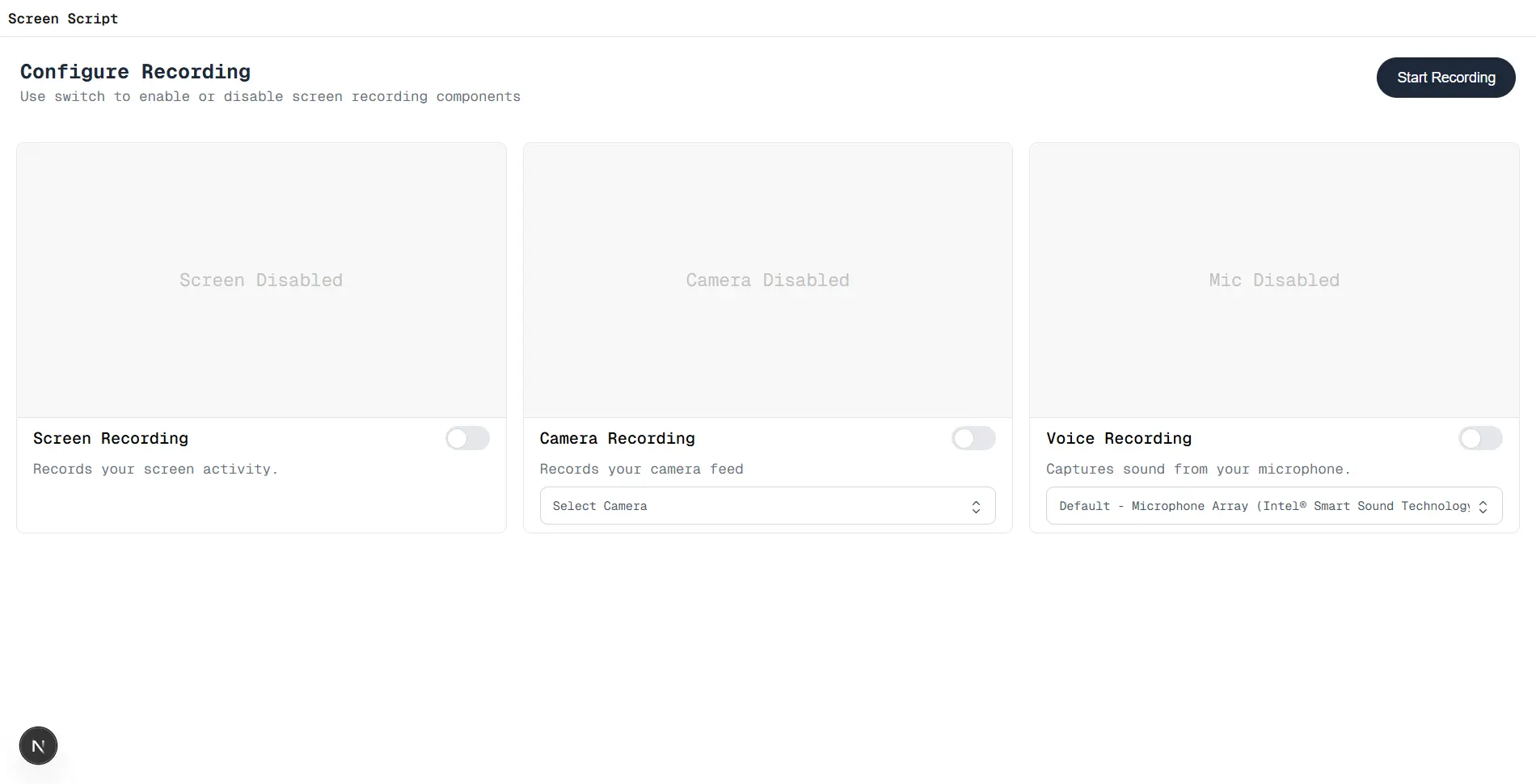
Task: Select the Screen Recording card title
Action: [x=110, y=438]
